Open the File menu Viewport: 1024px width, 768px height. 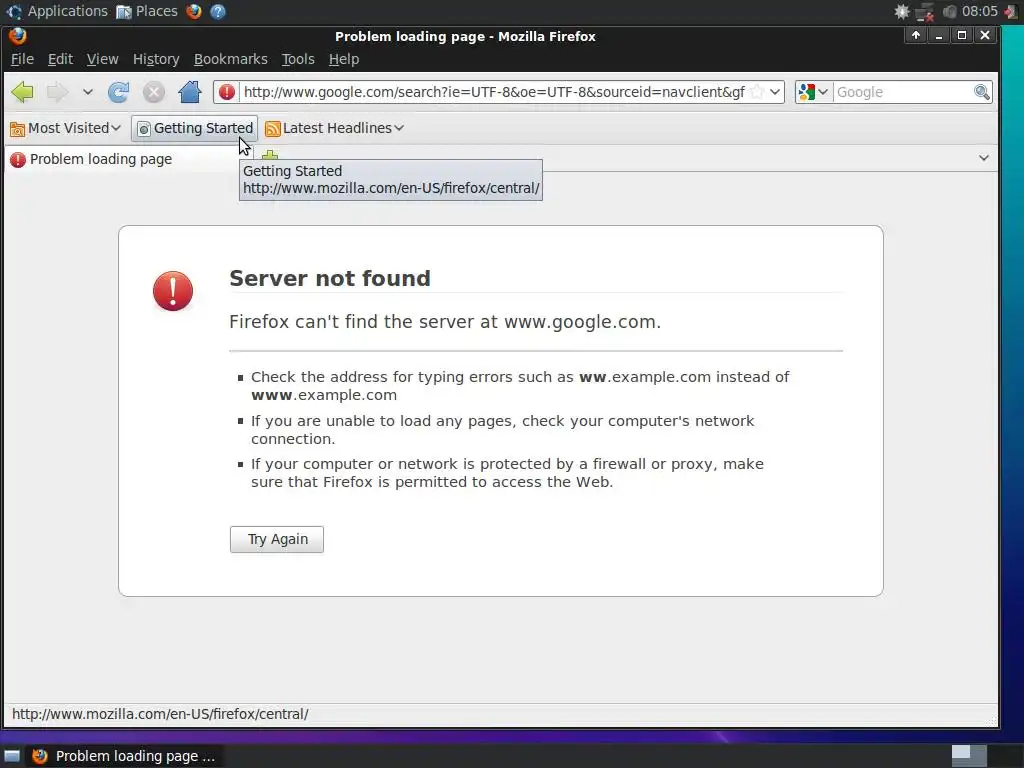pos(22,59)
